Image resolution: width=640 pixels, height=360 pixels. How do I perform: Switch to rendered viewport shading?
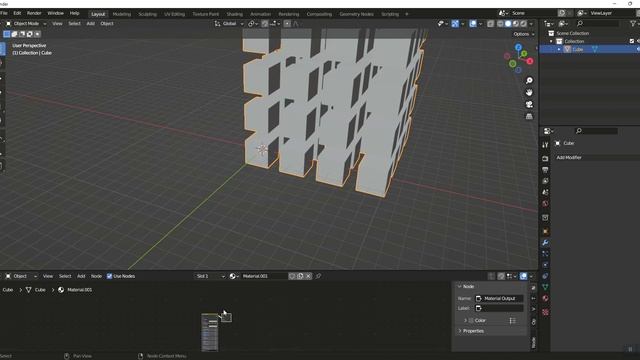click(524, 24)
